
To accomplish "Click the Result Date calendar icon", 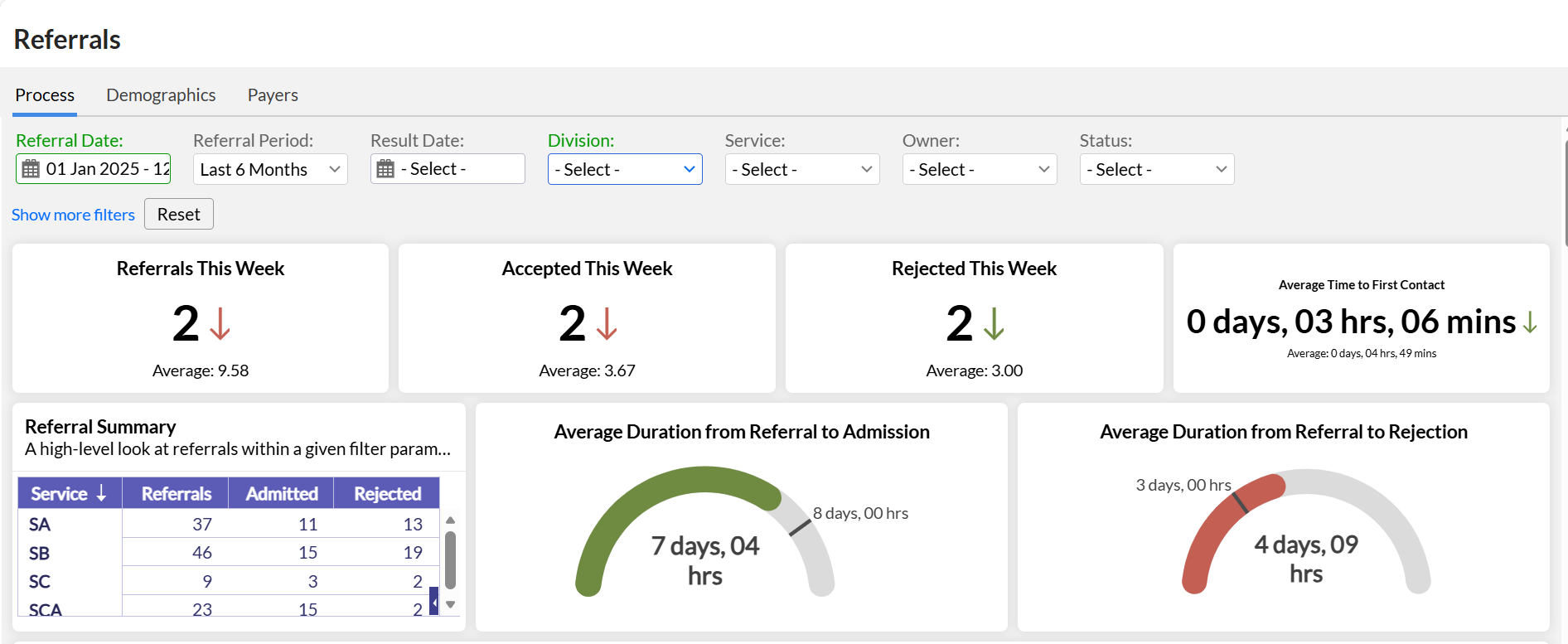I will click(385, 169).
